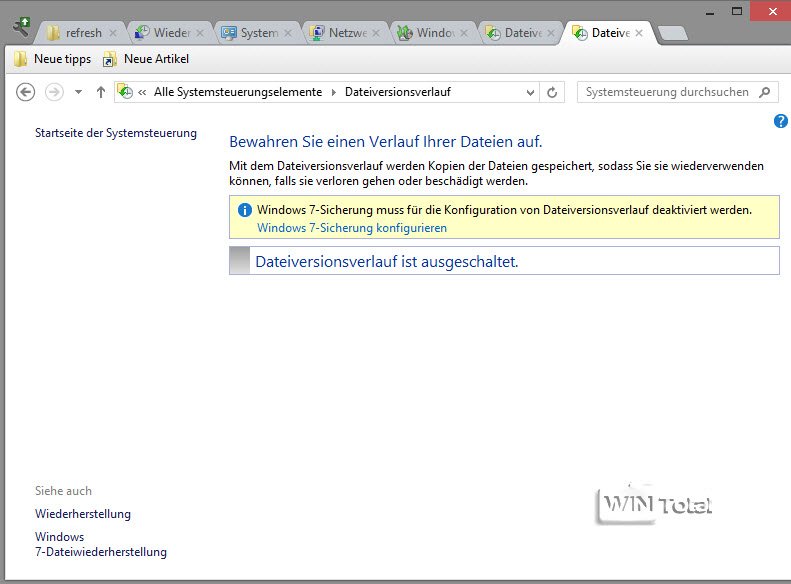Minimize the window
Screen dimensions: 791x584
[710, 12]
